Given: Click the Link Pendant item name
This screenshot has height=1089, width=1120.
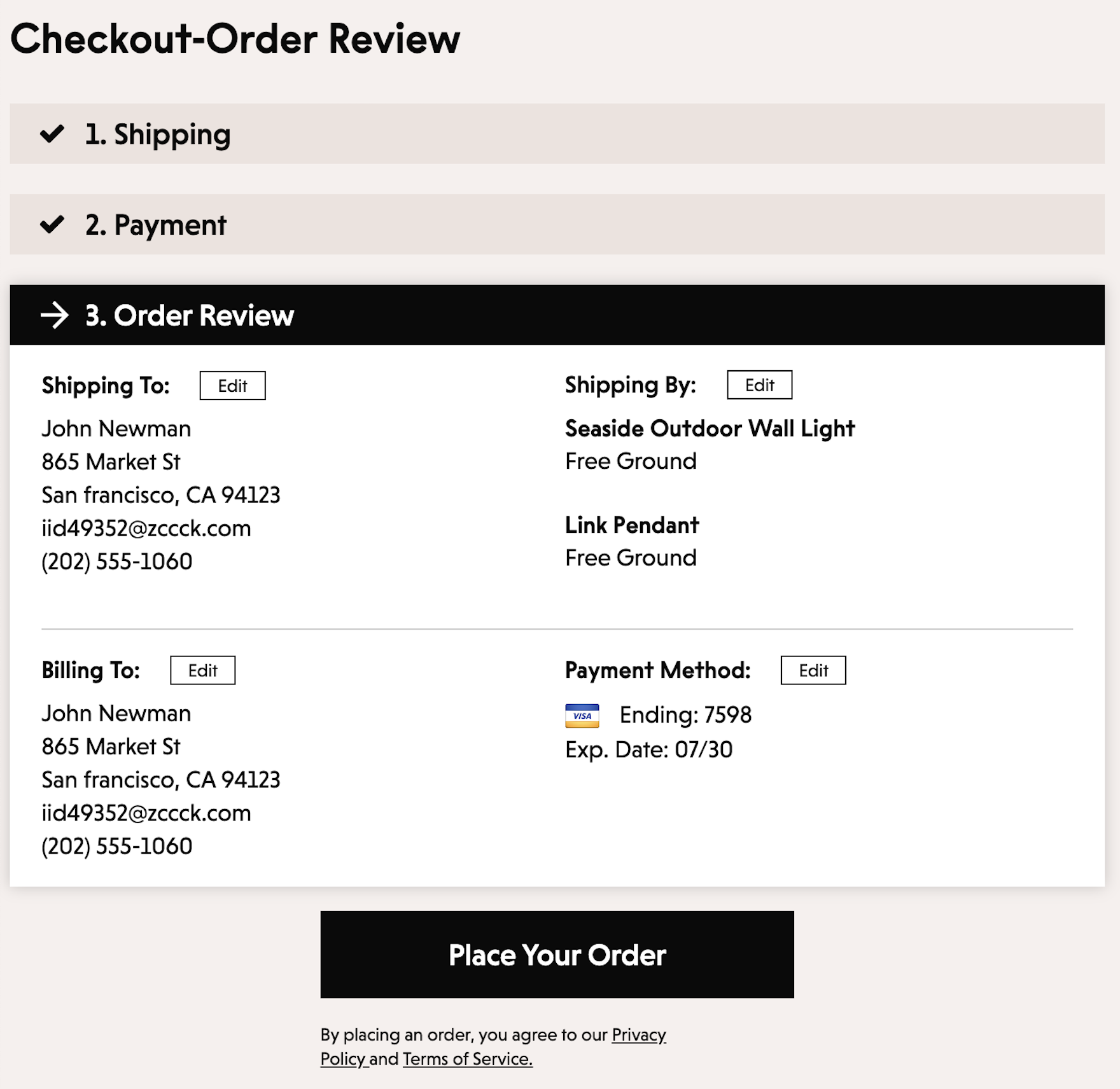Looking at the screenshot, I should (632, 525).
